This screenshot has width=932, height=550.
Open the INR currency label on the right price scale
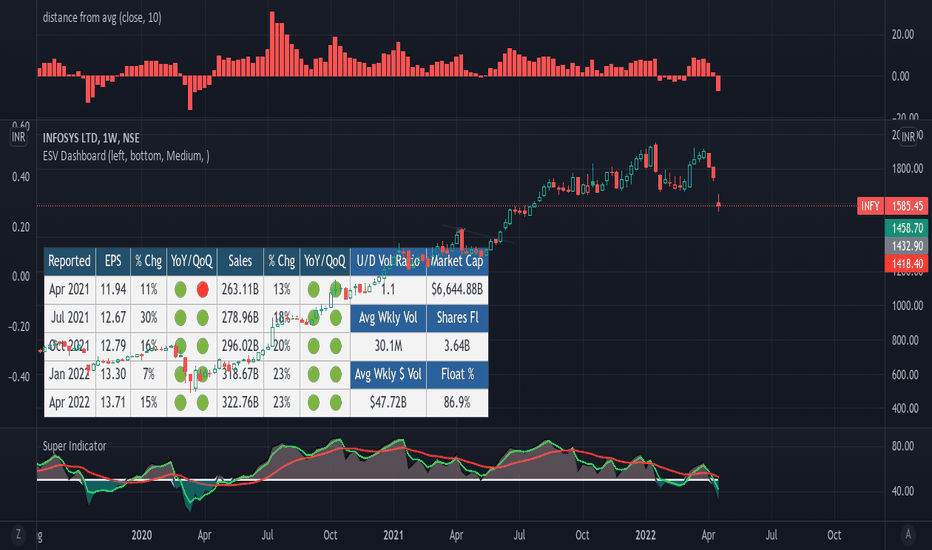pos(908,137)
